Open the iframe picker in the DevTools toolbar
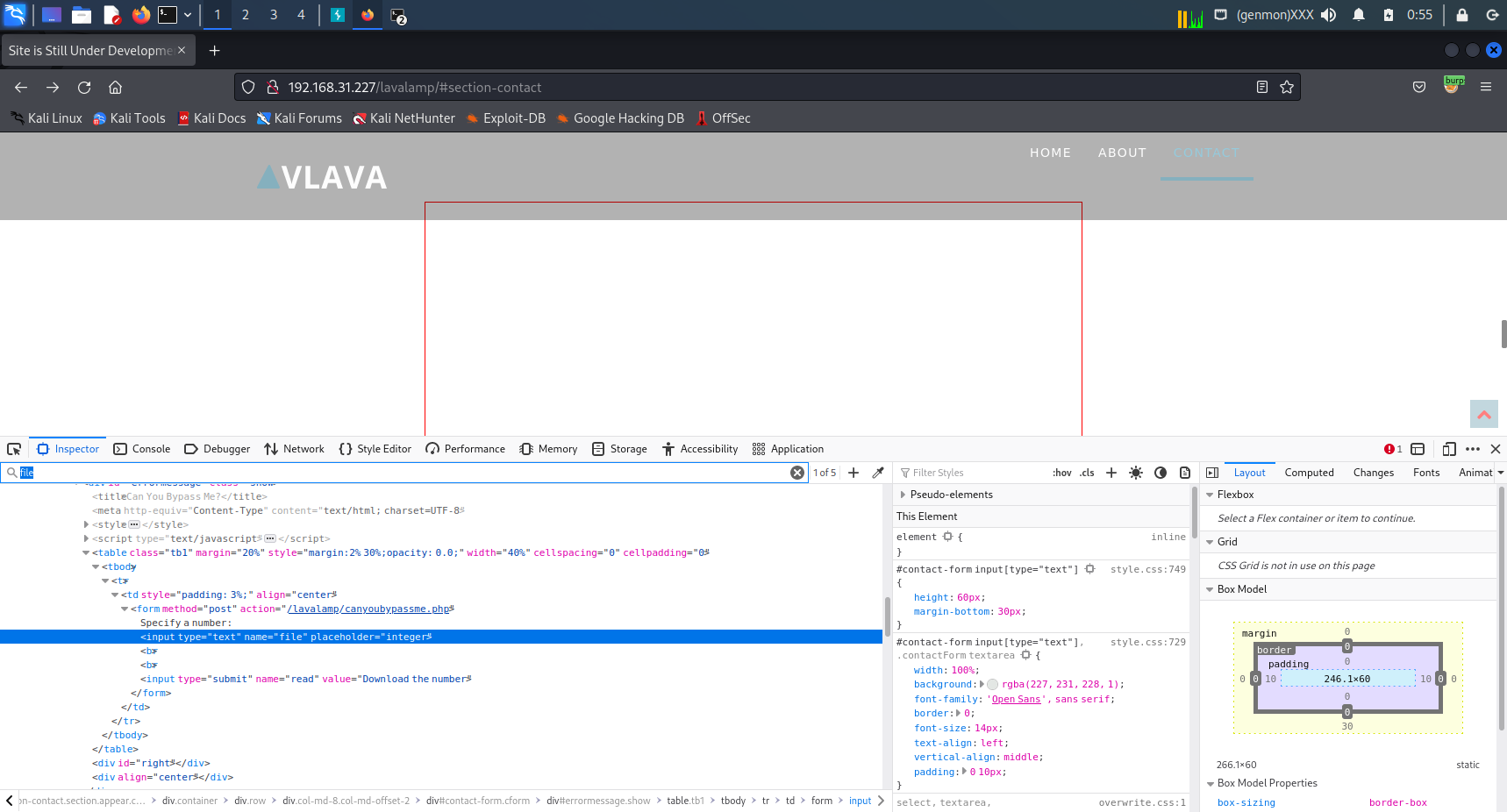 pyautogui.click(x=1418, y=449)
